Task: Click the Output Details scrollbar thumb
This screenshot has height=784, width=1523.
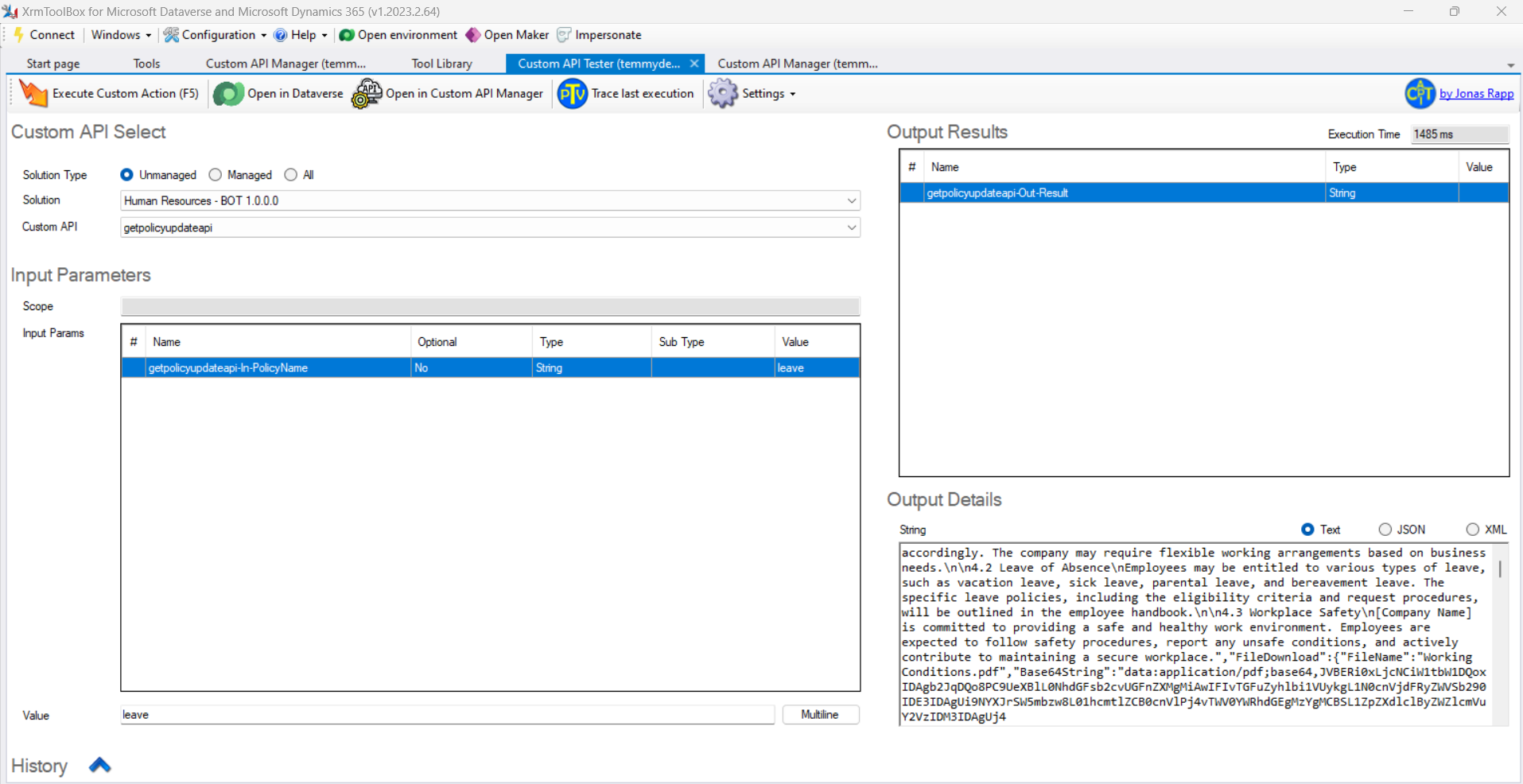Action: coord(1500,569)
